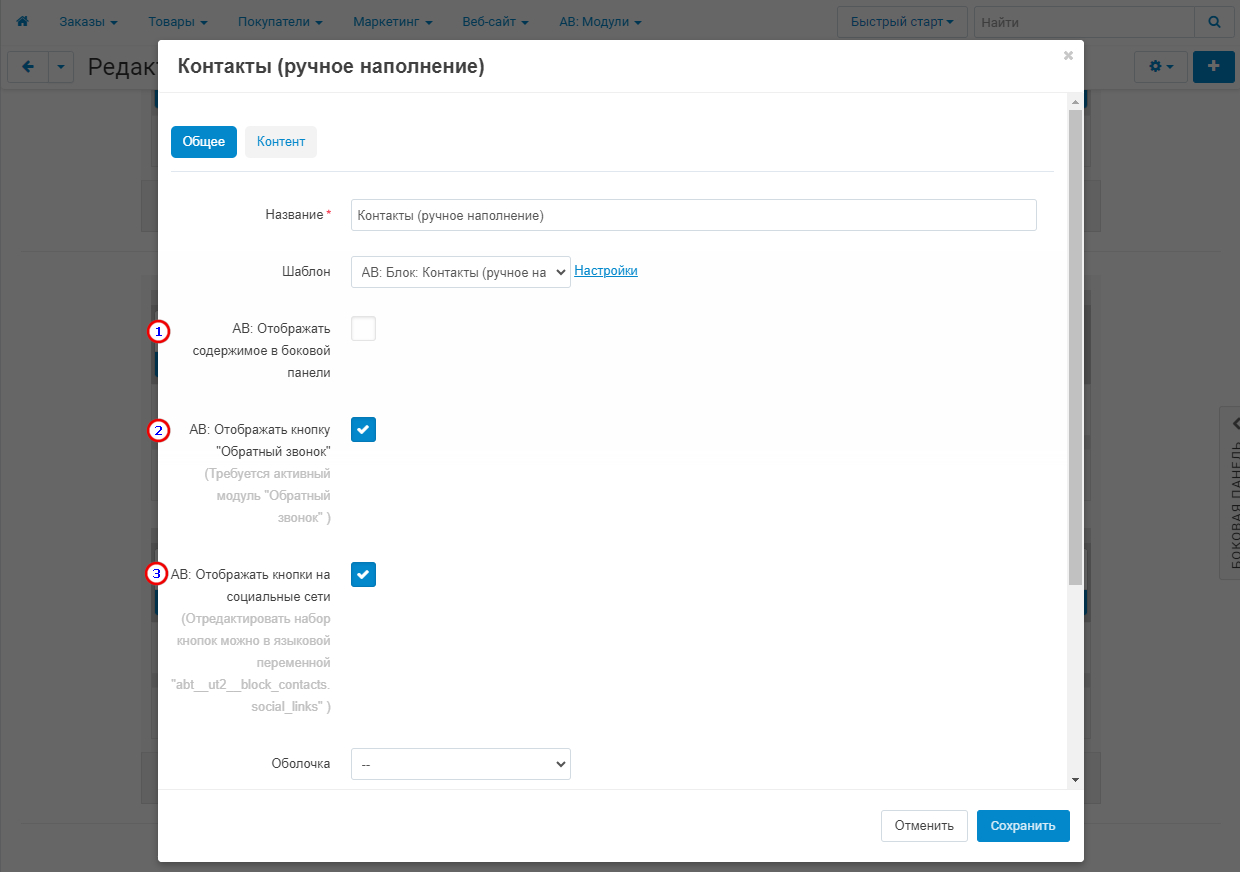Open the Шаблон template dropdown
The height and width of the screenshot is (872, 1240).
(460, 272)
